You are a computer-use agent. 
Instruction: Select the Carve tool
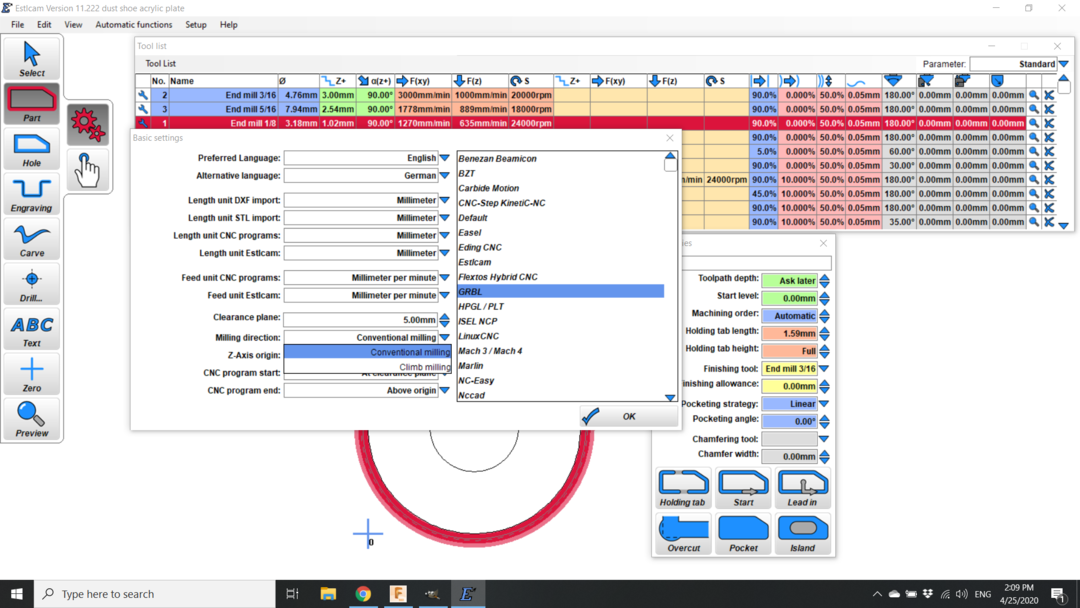tap(32, 240)
